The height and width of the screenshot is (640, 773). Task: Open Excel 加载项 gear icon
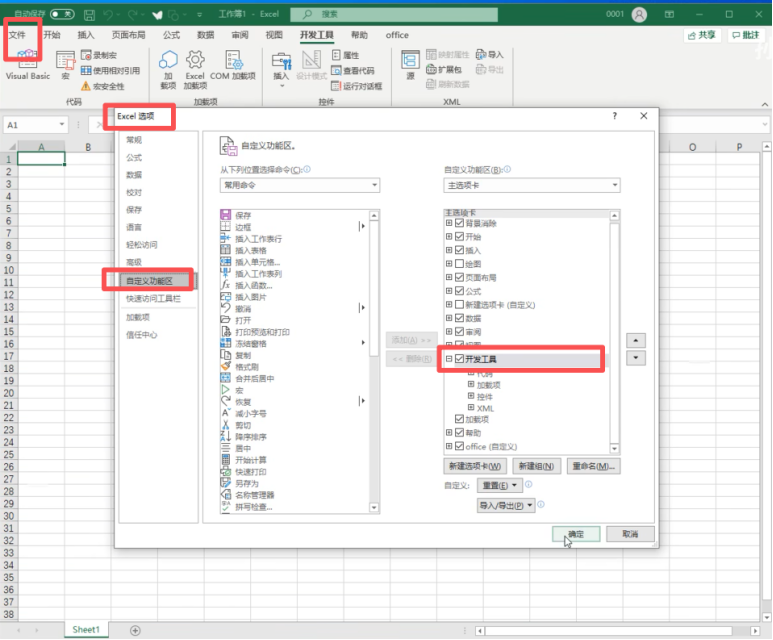click(x=195, y=60)
